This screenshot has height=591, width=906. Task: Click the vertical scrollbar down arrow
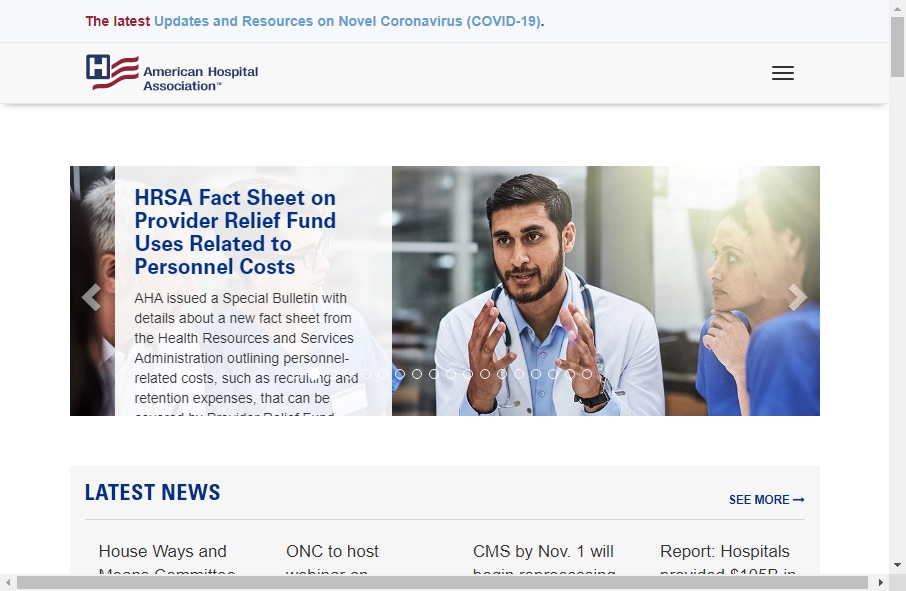coord(897,565)
